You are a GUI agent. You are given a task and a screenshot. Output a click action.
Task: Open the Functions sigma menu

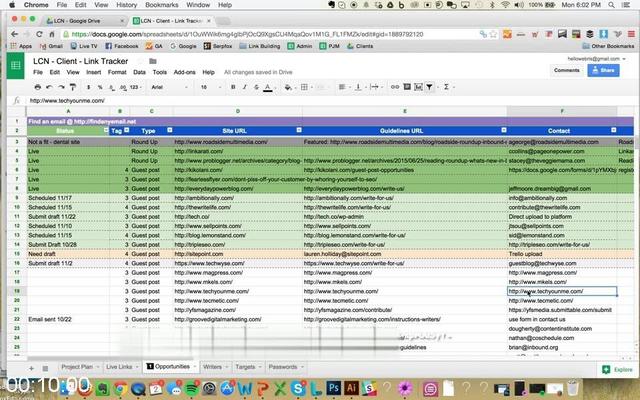tap(447, 87)
